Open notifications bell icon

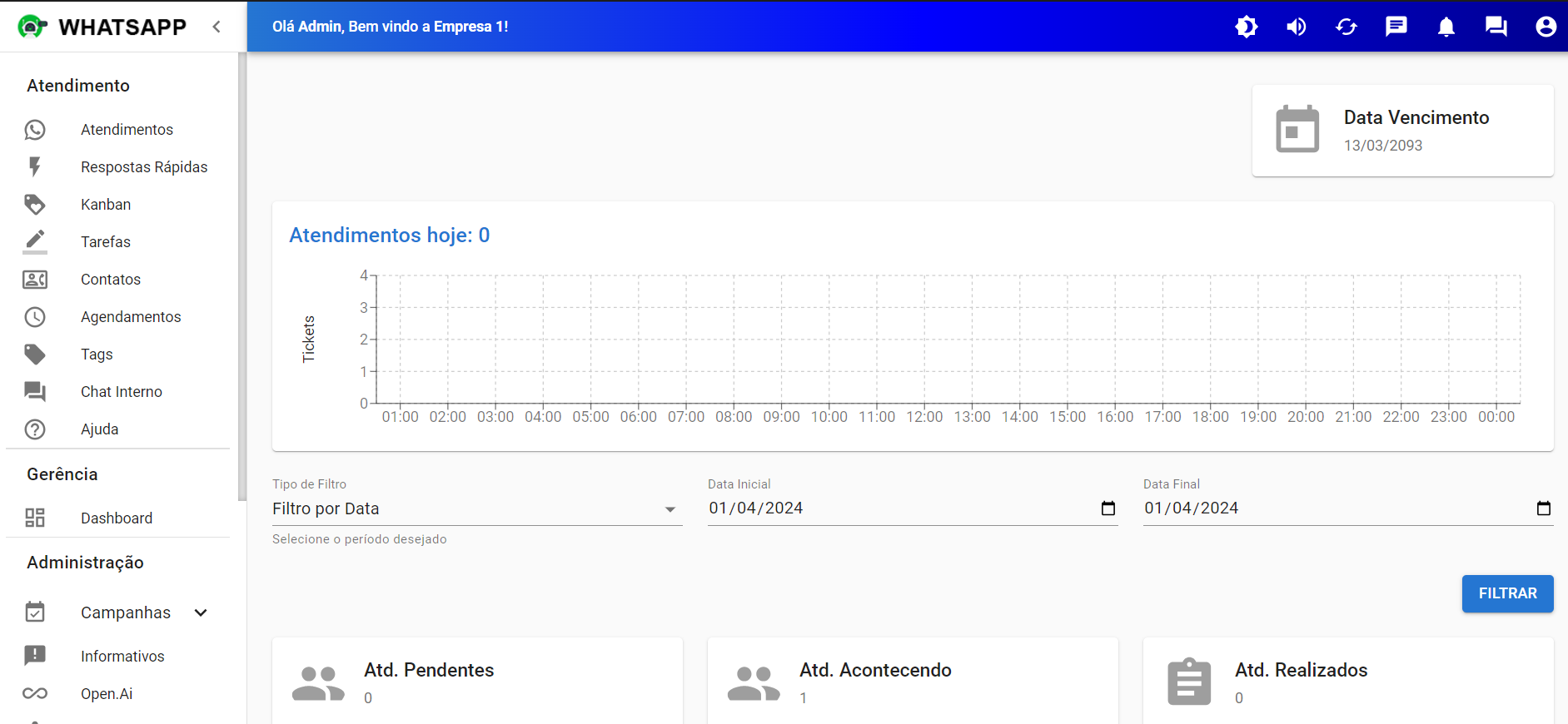click(x=1446, y=27)
